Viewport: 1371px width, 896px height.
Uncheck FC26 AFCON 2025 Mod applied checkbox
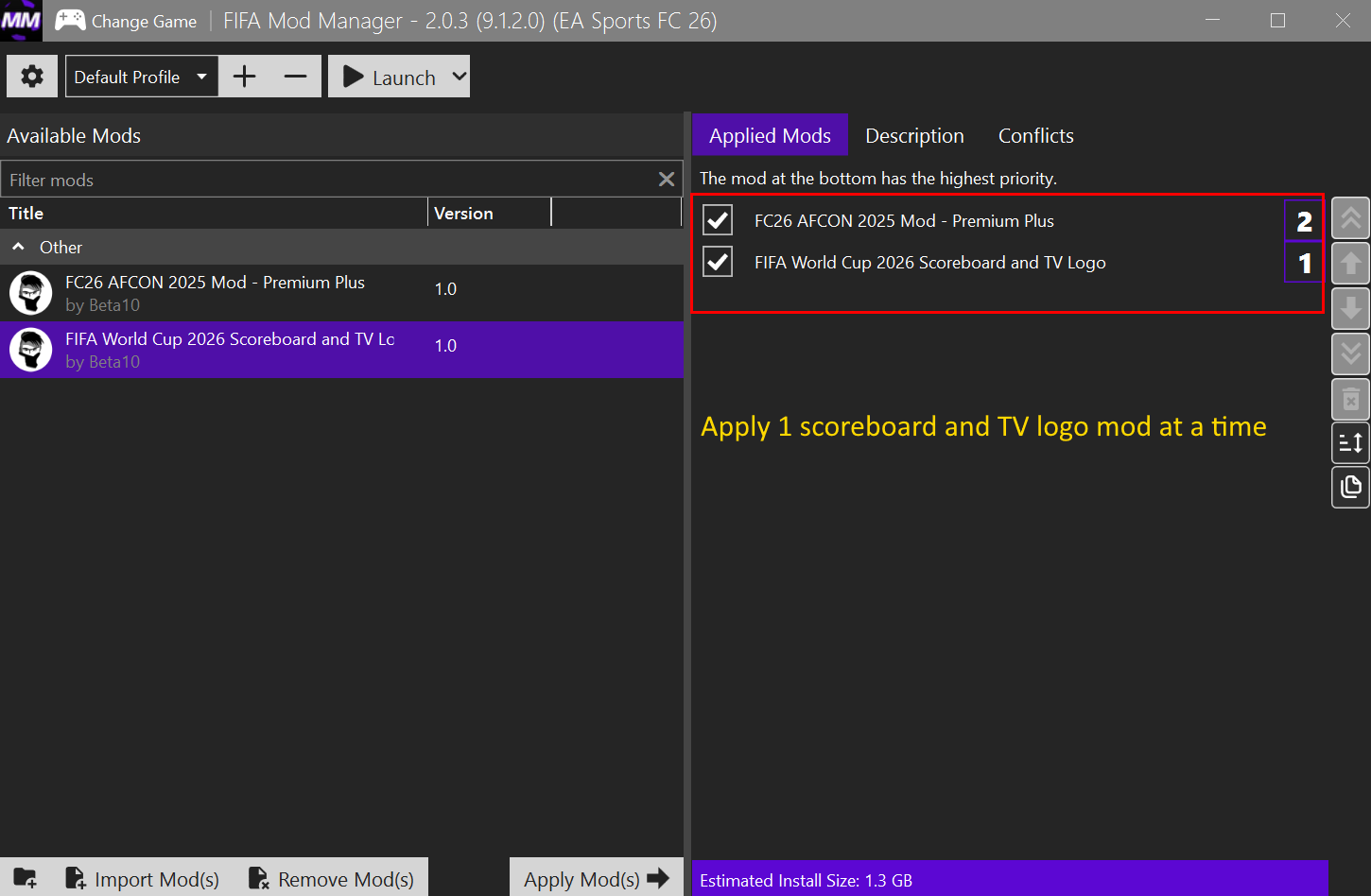718,220
